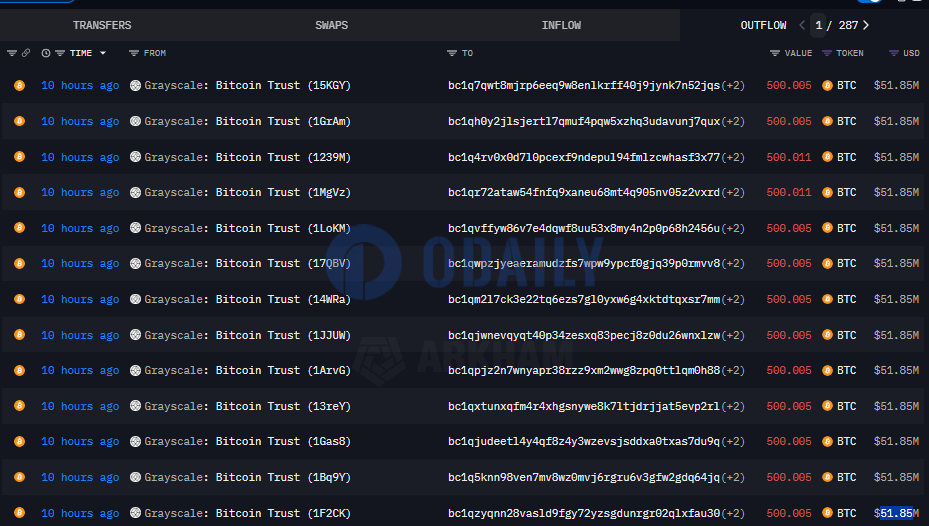Screen dimensions: 929x526
Task: Click Grayscale entity logo in 17QBV row
Action: pyautogui.click(x=135, y=264)
